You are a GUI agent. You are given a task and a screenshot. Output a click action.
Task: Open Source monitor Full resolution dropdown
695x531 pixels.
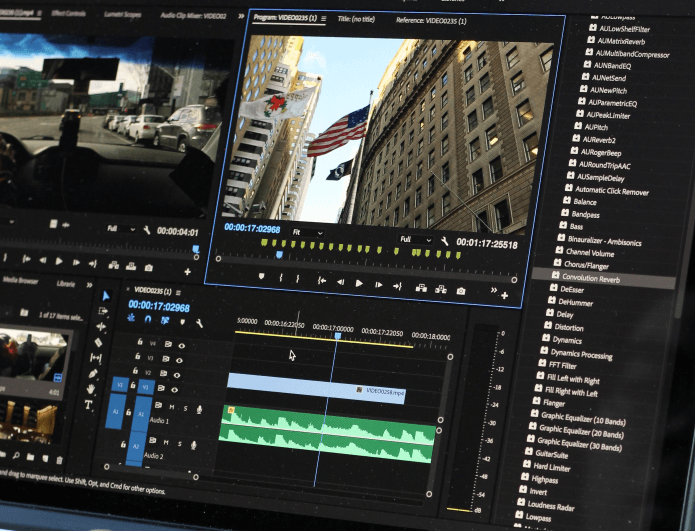click(121, 229)
